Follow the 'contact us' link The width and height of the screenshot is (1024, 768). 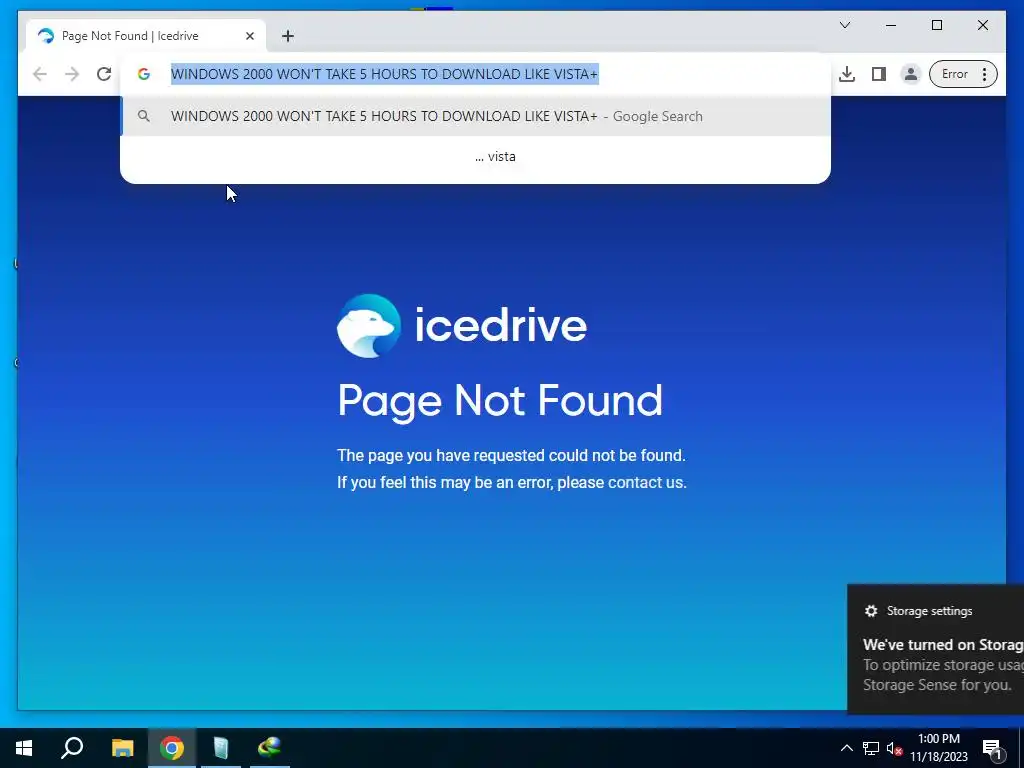click(x=646, y=483)
